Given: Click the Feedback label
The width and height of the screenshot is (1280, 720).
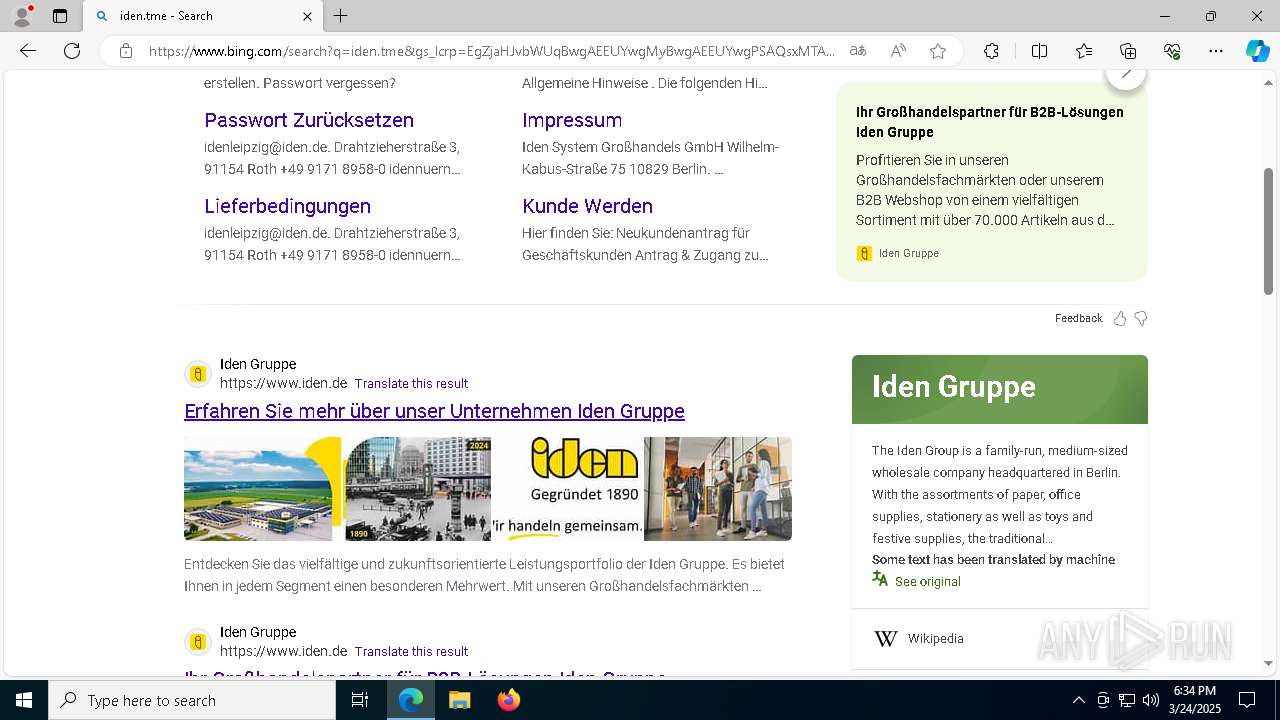Looking at the screenshot, I should [1078, 318].
